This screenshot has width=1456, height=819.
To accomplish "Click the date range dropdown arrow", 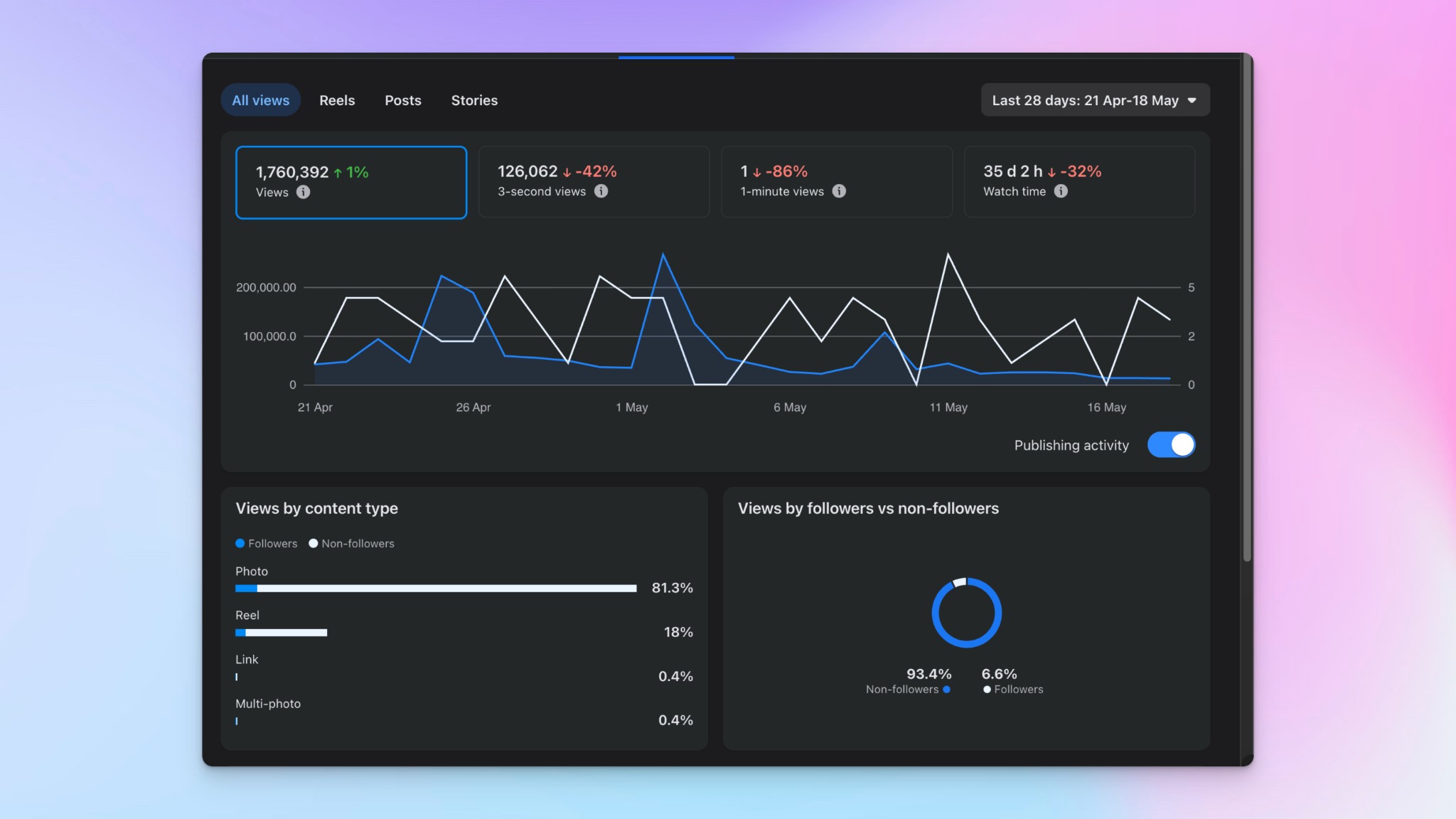I will 1192,100.
